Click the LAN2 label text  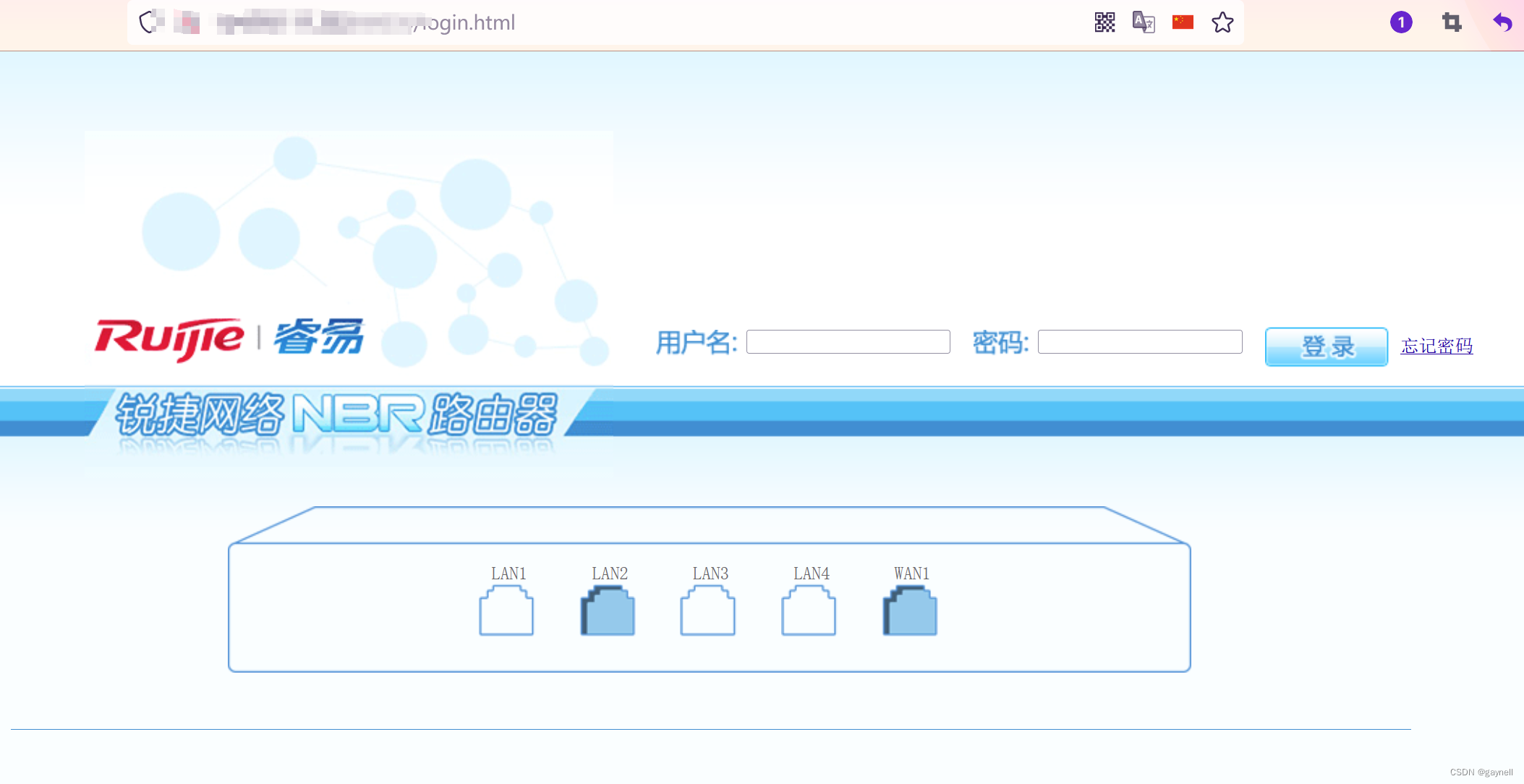tap(610, 574)
